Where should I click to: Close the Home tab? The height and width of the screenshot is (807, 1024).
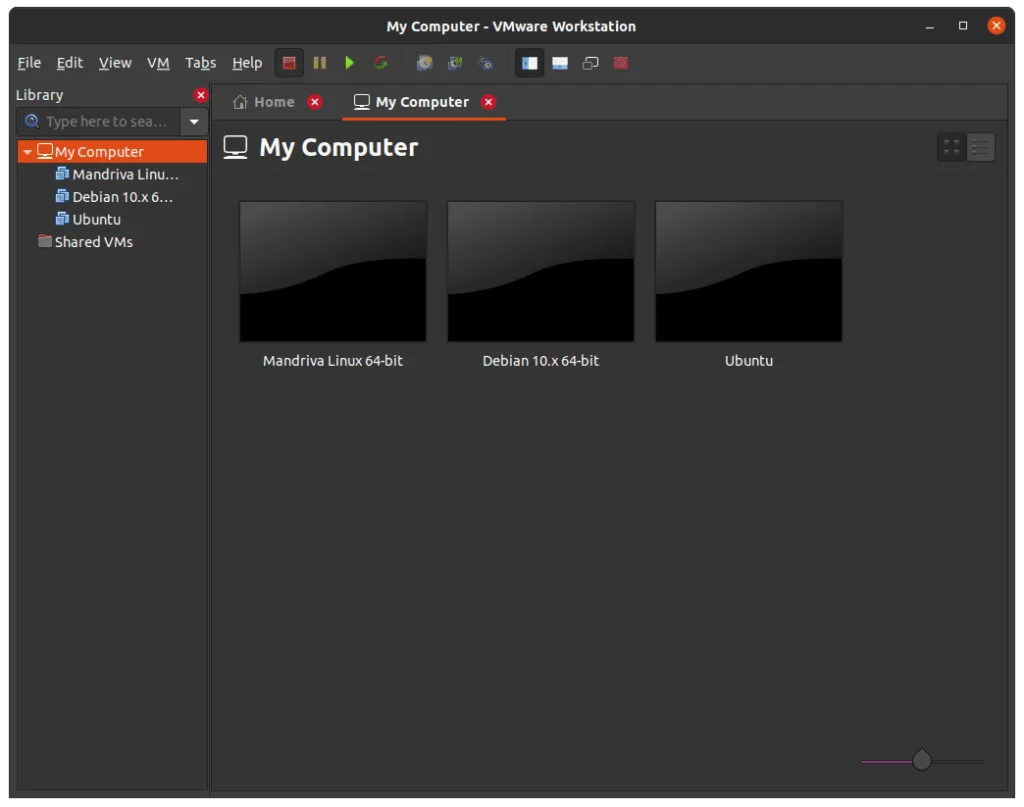tap(315, 102)
